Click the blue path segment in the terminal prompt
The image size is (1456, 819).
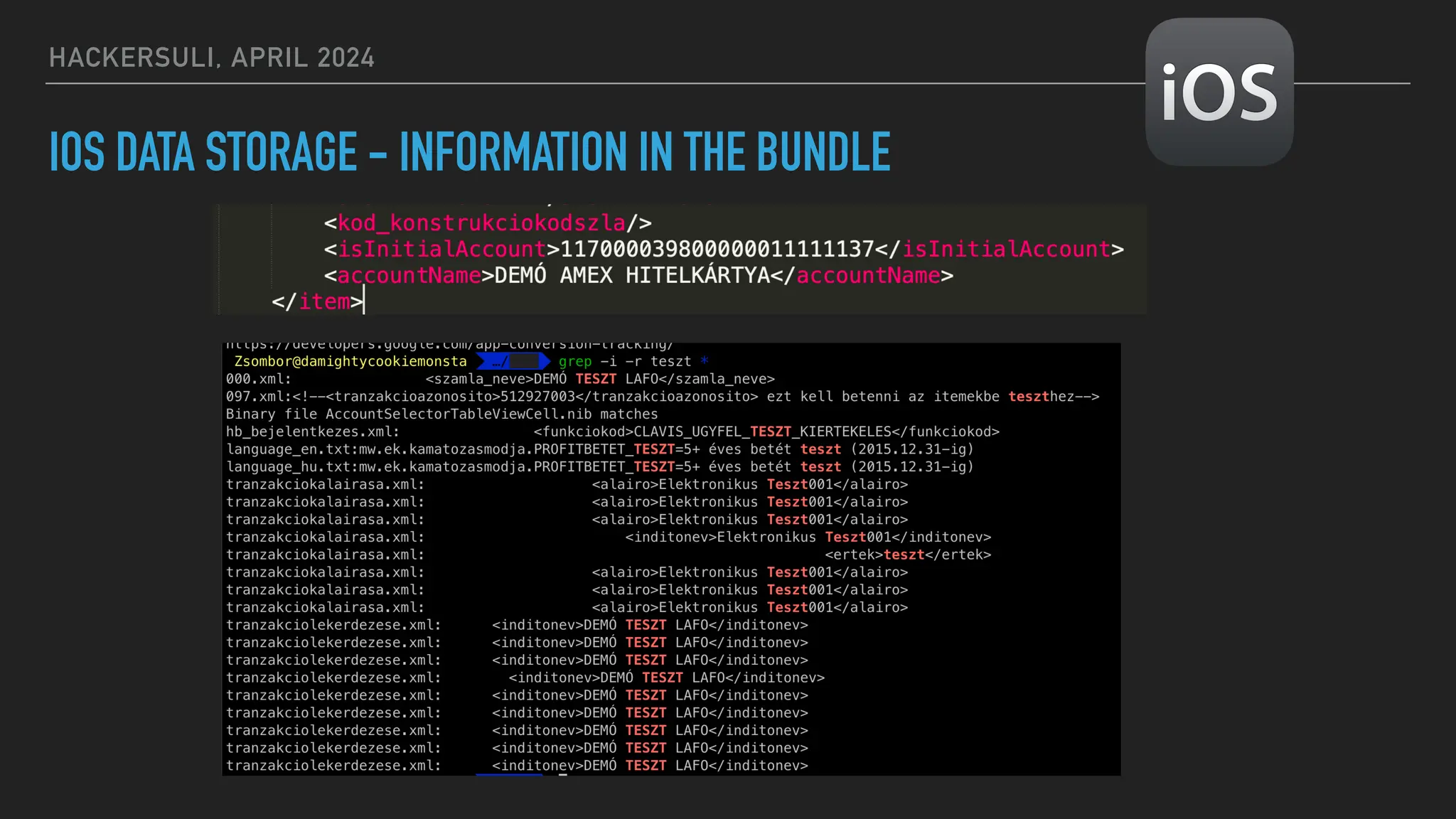[513, 362]
